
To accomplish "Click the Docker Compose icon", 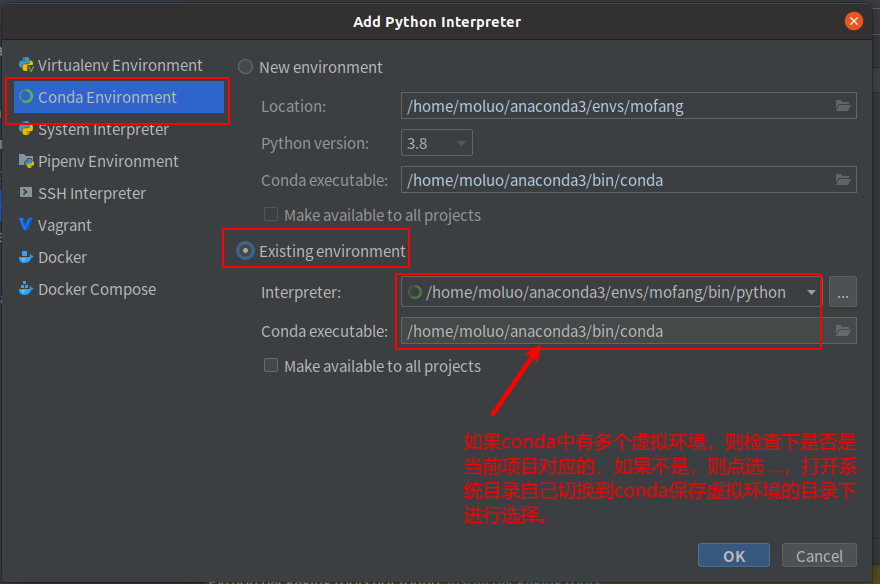I will pos(26,288).
